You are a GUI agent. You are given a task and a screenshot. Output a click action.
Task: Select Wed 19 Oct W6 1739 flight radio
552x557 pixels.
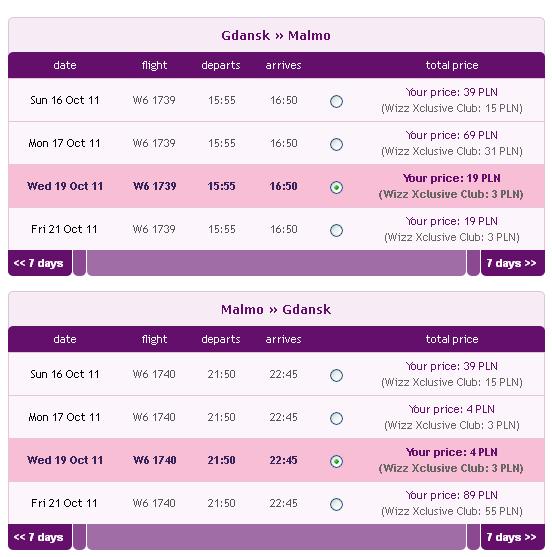(x=336, y=187)
